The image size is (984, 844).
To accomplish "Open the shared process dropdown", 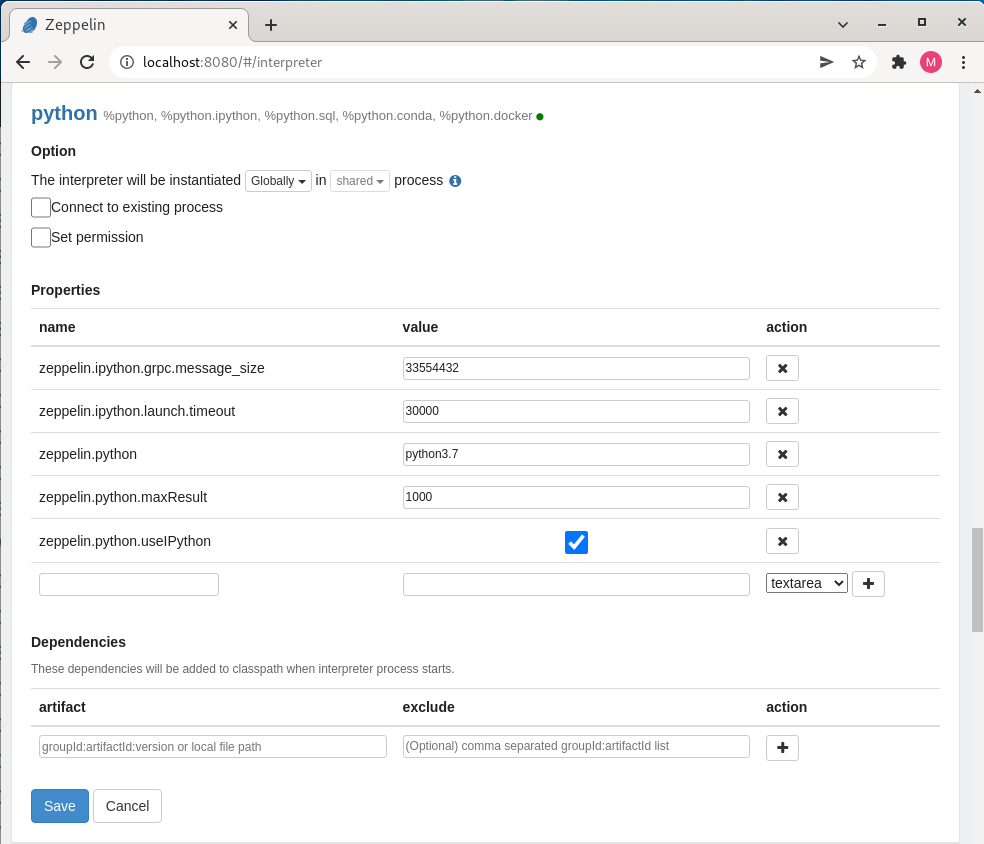I will click(360, 181).
